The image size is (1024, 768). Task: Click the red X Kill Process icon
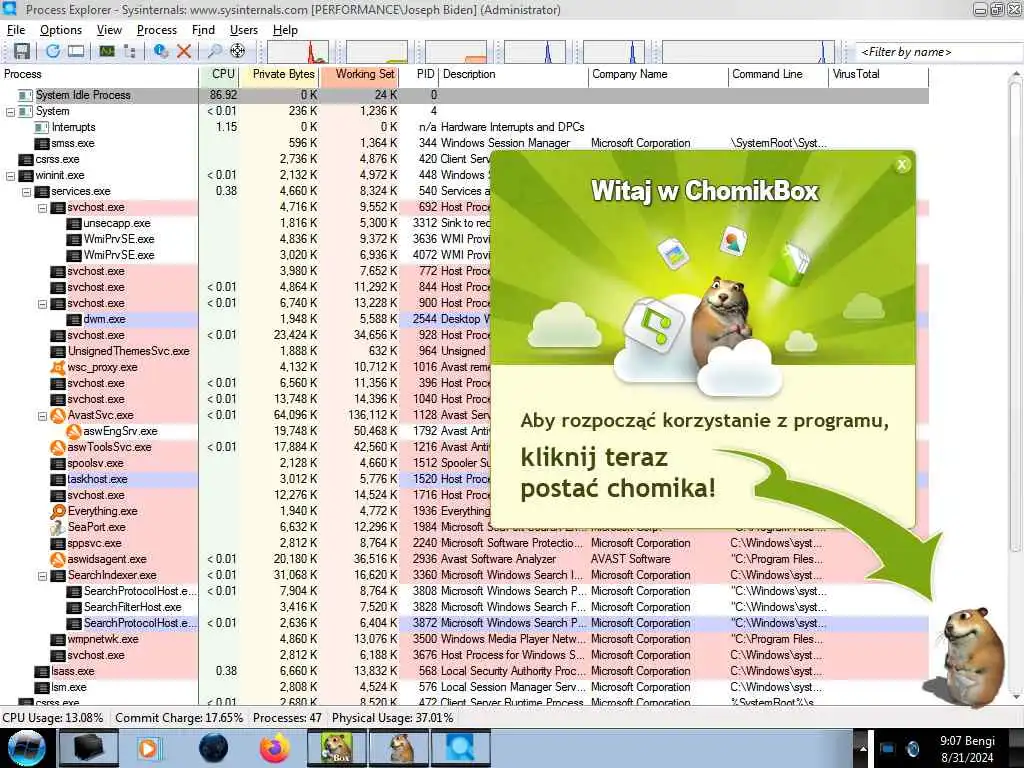click(184, 51)
